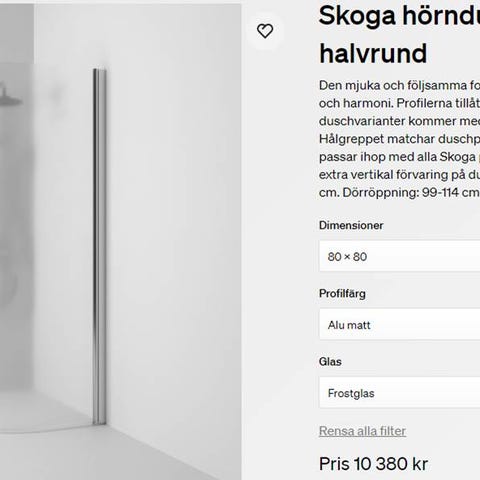This screenshot has height=480, width=480.
Task: Open the Glas dropdown showing Frostglas
Action: pyautogui.click(x=399, y=393)
